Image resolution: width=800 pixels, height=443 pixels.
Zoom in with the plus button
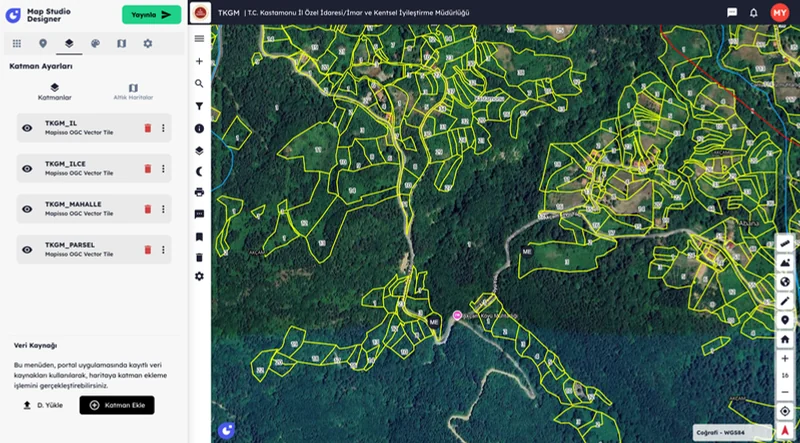point(785,359)
